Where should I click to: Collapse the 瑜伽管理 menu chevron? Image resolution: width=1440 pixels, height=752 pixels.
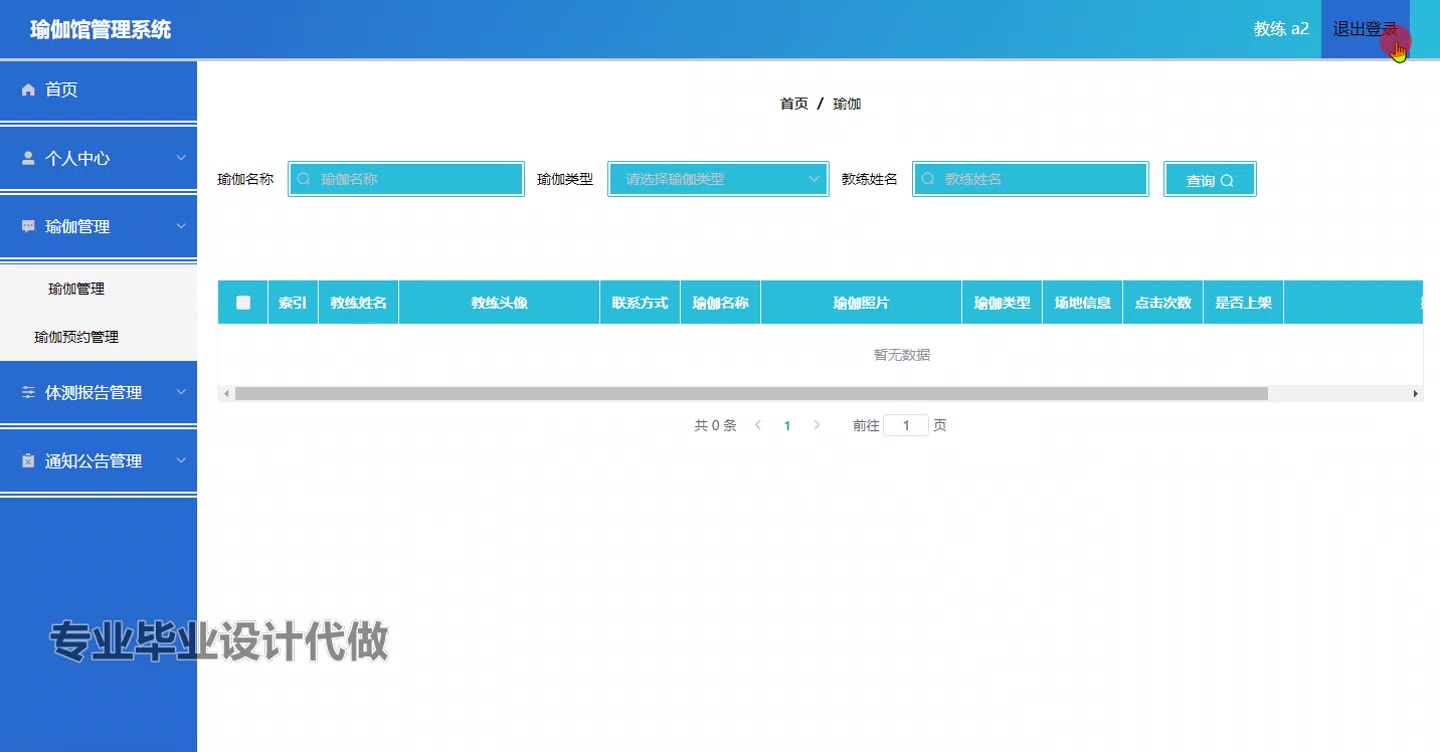coord(181,226)
